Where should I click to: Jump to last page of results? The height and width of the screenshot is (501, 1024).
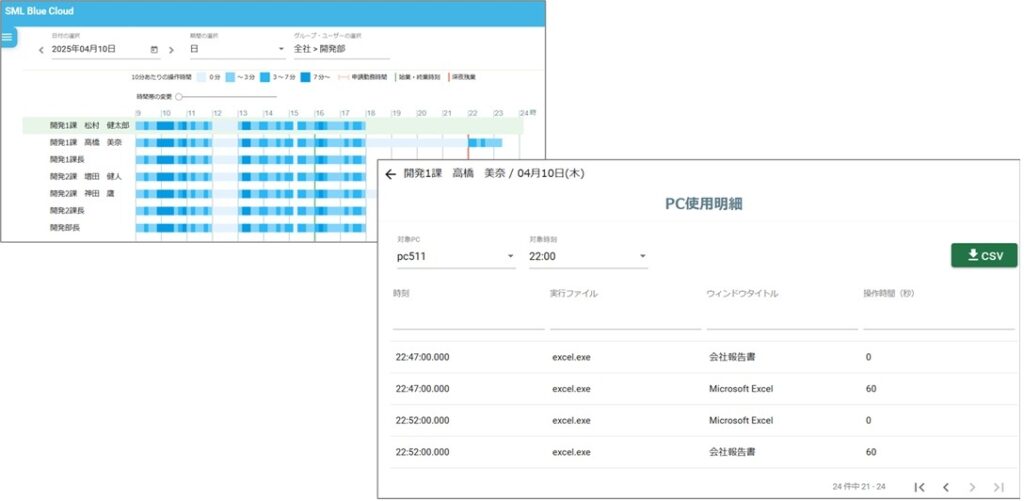pyautogui.click(x=998, y=487)
